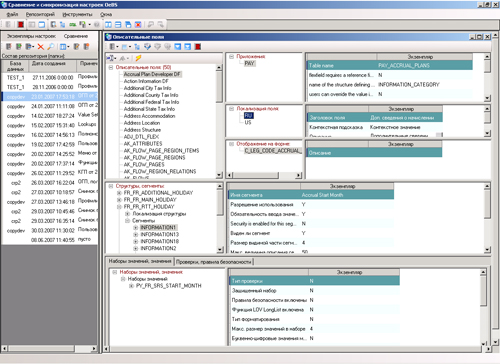Select Наборы значений, значения tab
Screen dimensions: 500x364
click(x=140, y=261)
